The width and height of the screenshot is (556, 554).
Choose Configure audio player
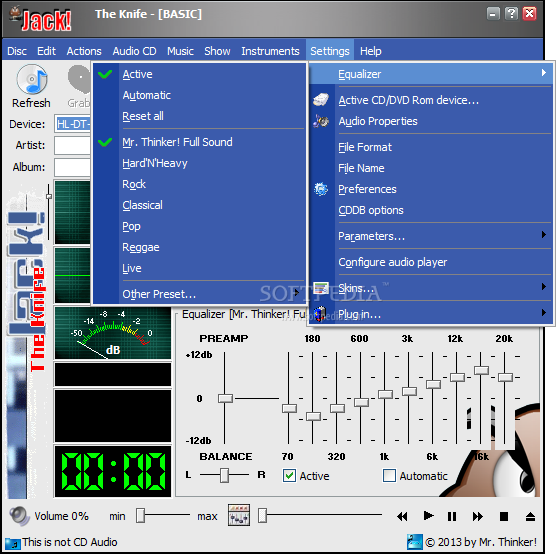(430, 262)
